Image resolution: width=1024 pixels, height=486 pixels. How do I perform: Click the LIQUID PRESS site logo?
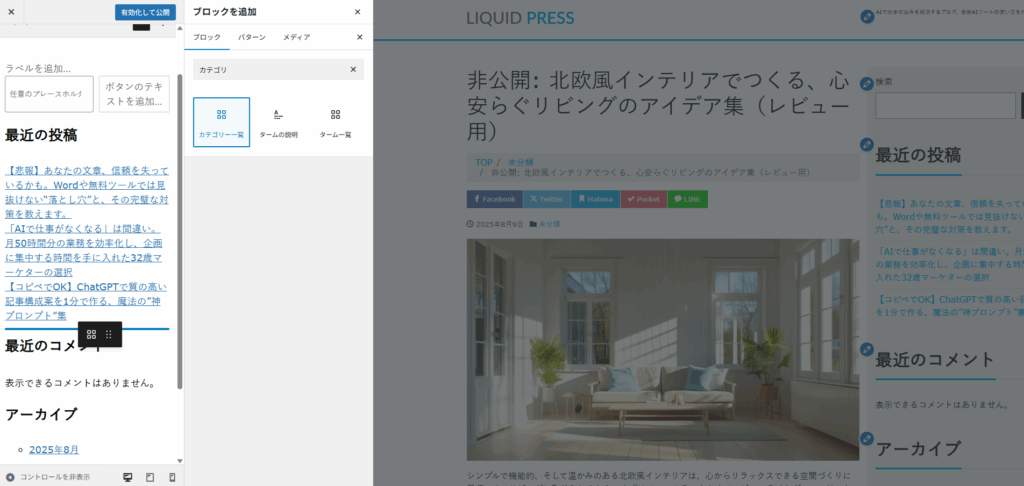520,18
